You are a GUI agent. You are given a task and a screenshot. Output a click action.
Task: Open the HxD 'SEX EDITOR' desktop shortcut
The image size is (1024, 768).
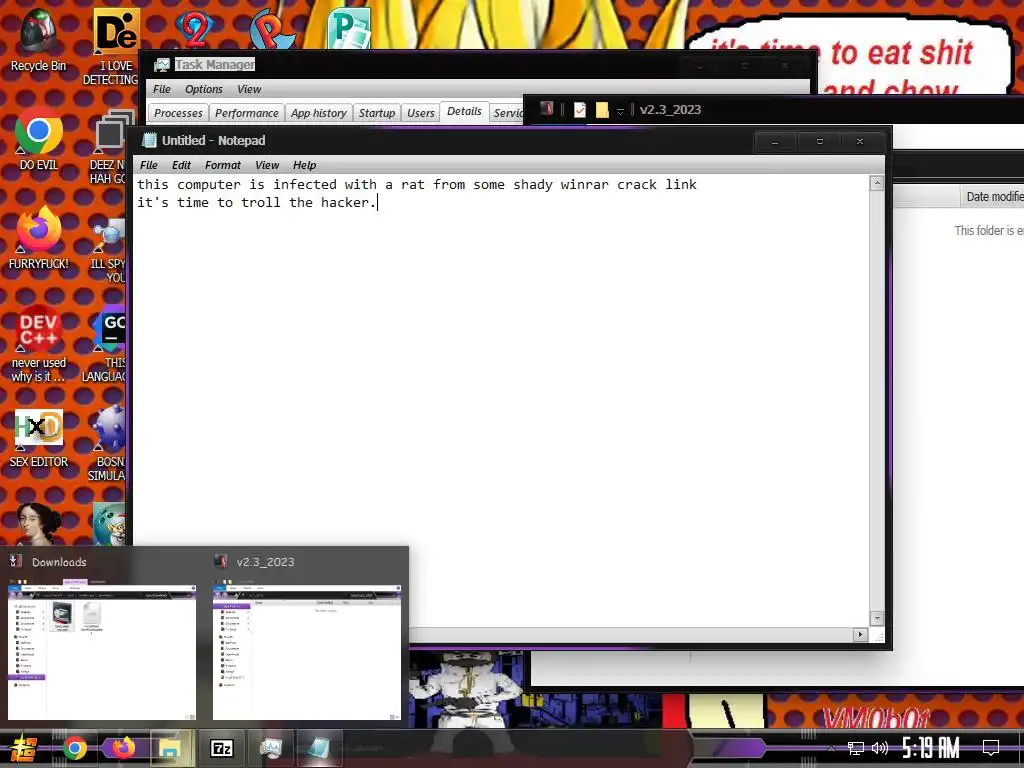(38, 438)
